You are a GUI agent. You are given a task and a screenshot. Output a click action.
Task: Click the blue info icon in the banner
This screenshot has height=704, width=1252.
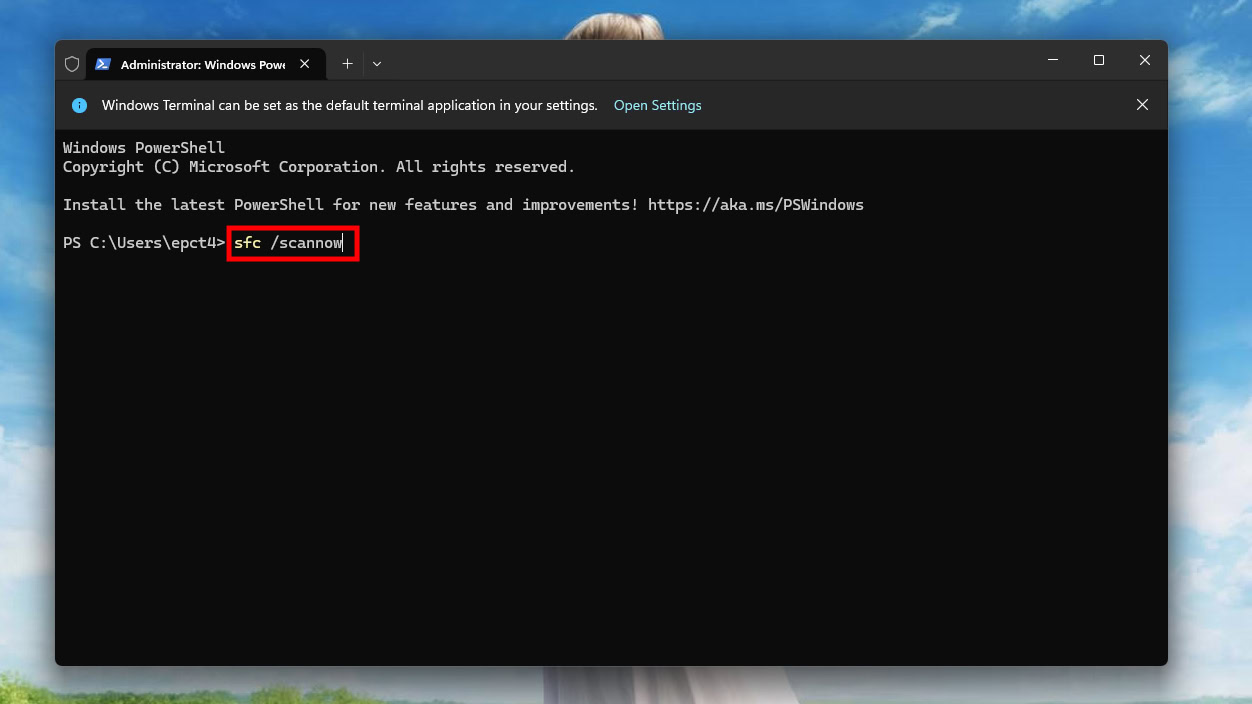click(x=80, y=105)
